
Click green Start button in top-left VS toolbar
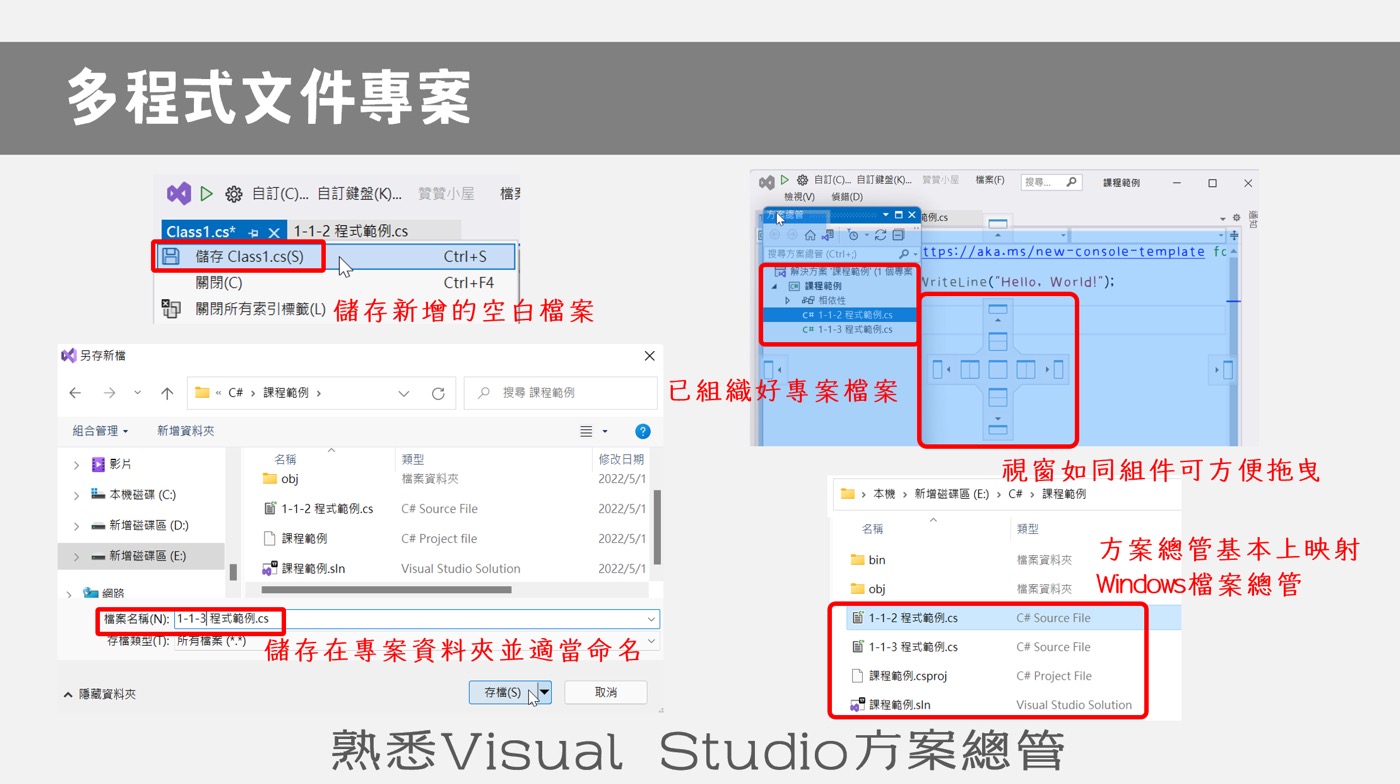(207, 194)
